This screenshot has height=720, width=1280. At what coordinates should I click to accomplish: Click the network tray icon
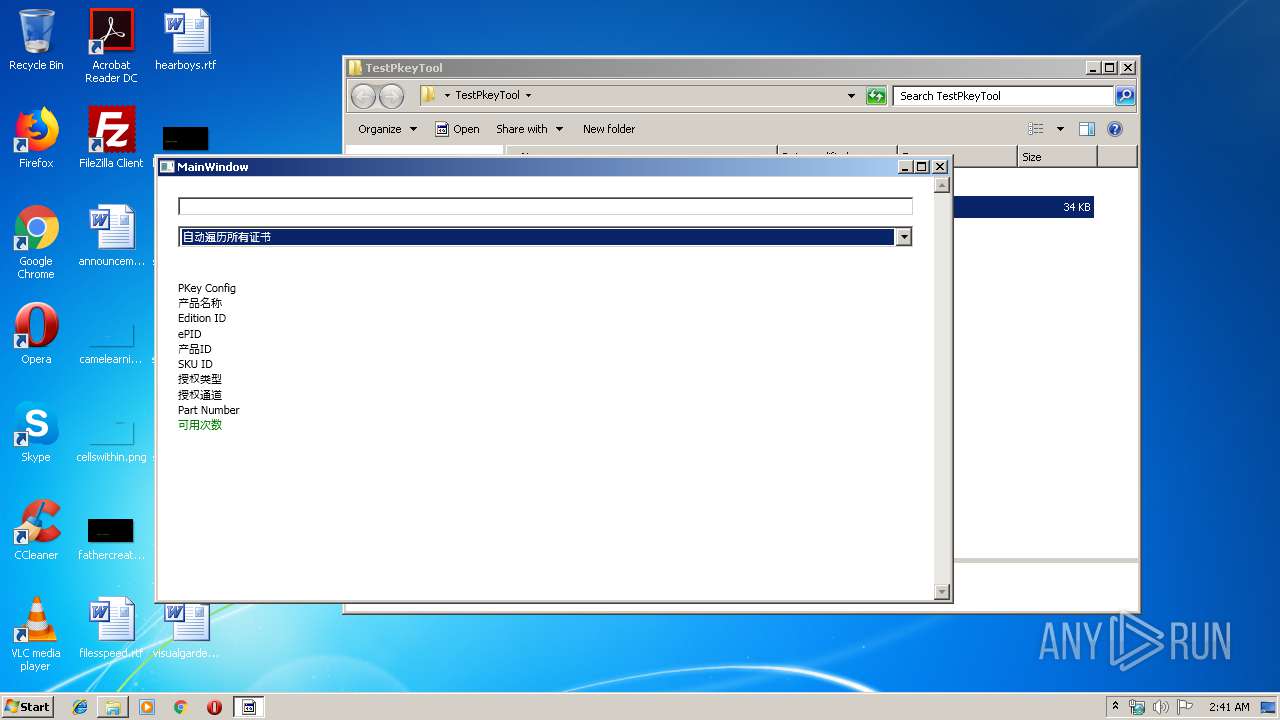[x=1137, y=707]
